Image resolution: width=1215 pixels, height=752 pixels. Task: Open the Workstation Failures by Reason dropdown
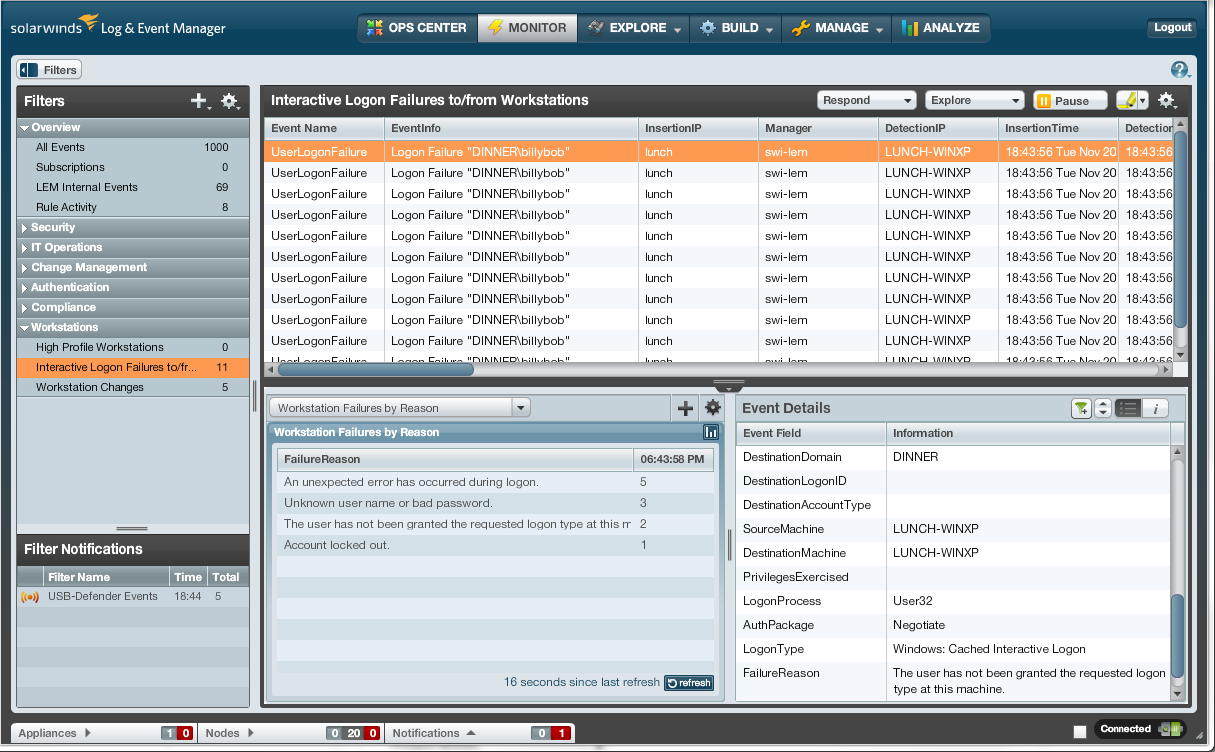click(x=400, y=408)
